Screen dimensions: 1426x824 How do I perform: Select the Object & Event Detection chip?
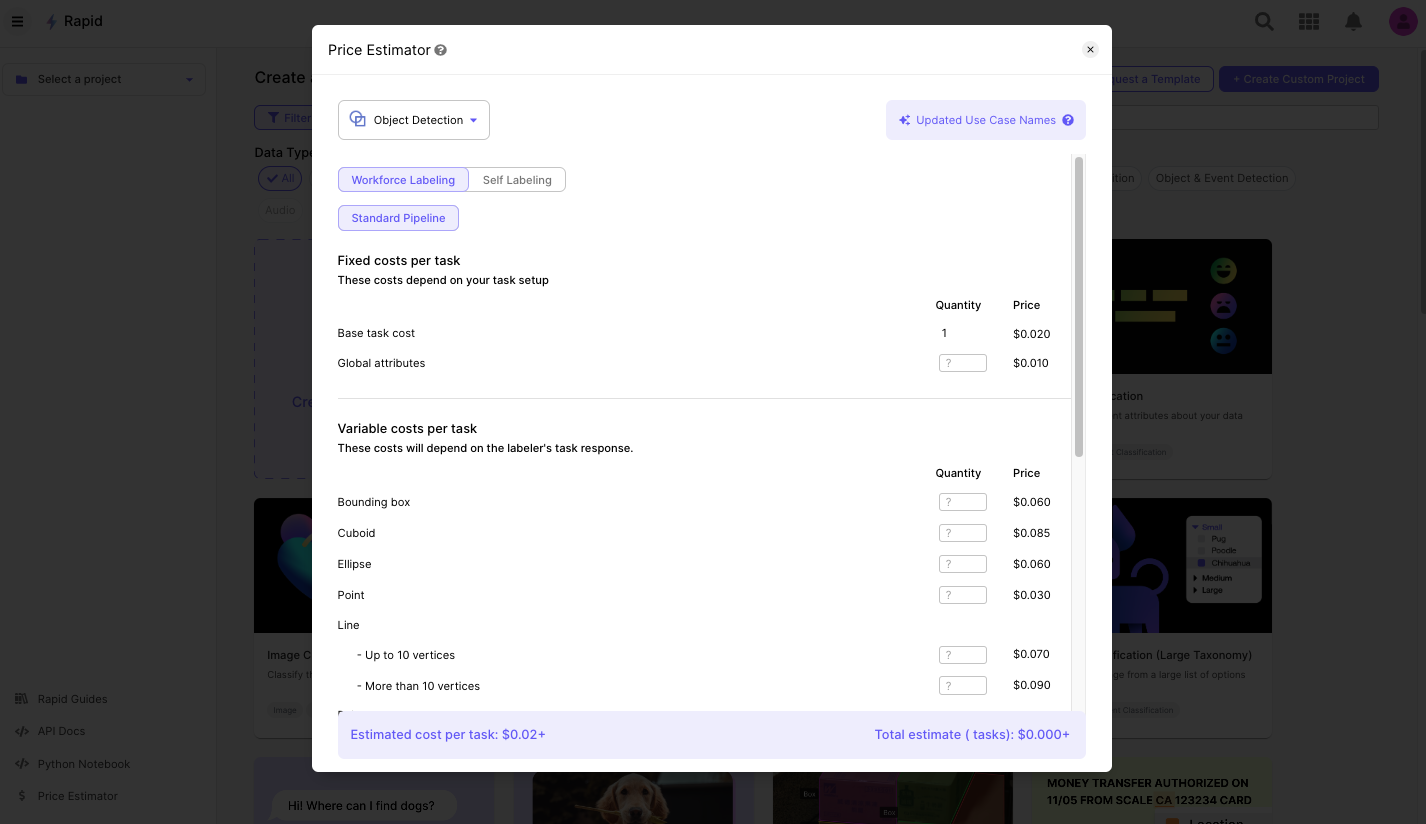point(1221,178)
